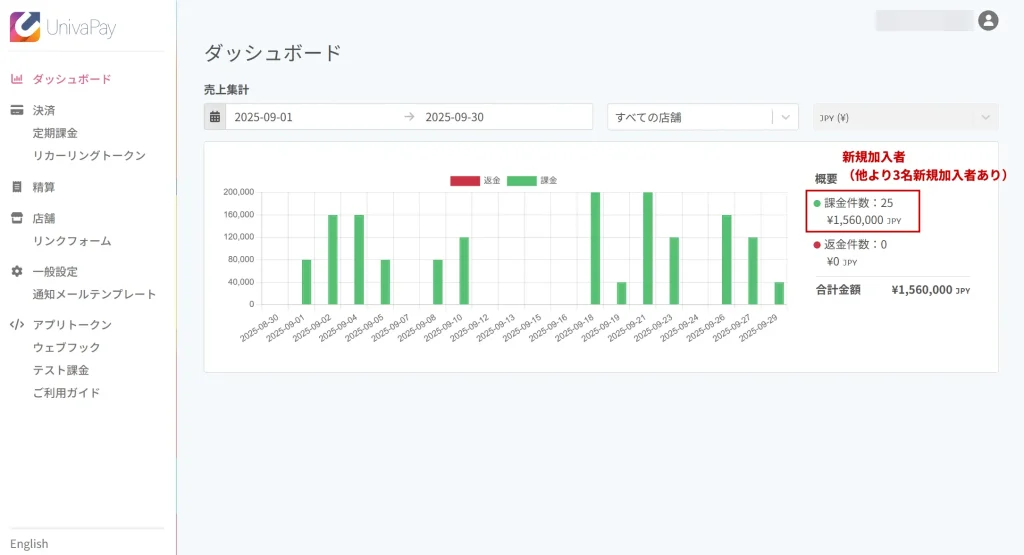This screenshot has width=1024, height=555.
Task: Click the end date field 2025-09-30
Action: pos(500,117)
